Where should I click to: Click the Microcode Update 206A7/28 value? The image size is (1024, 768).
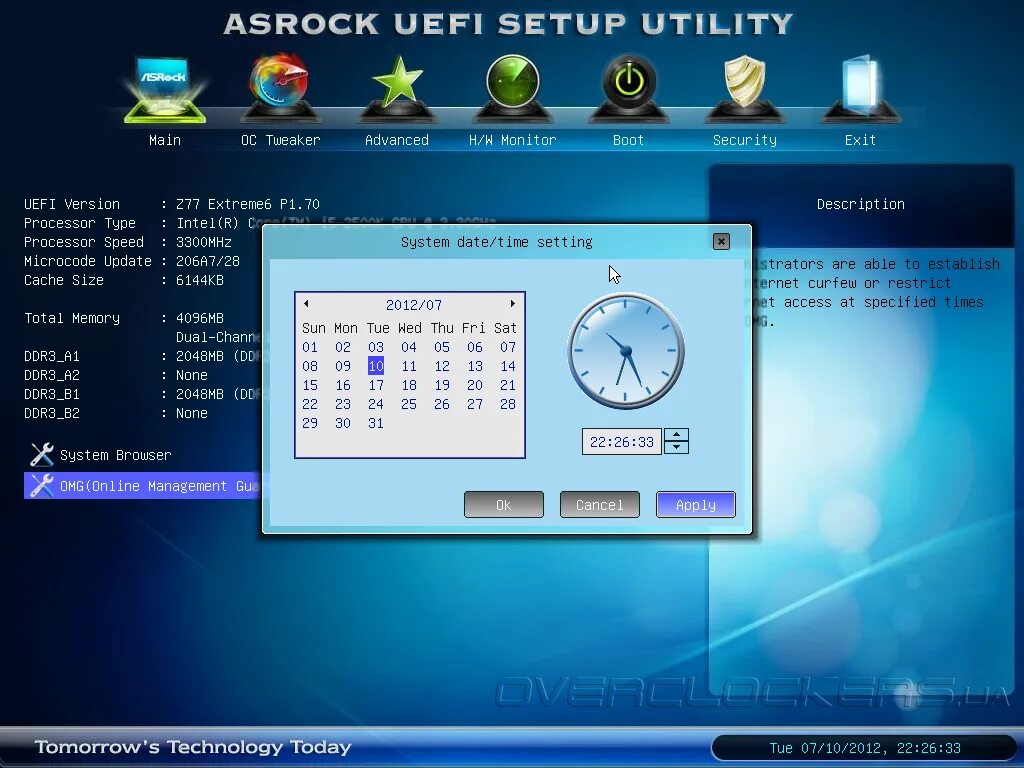(x=208, y=261)
